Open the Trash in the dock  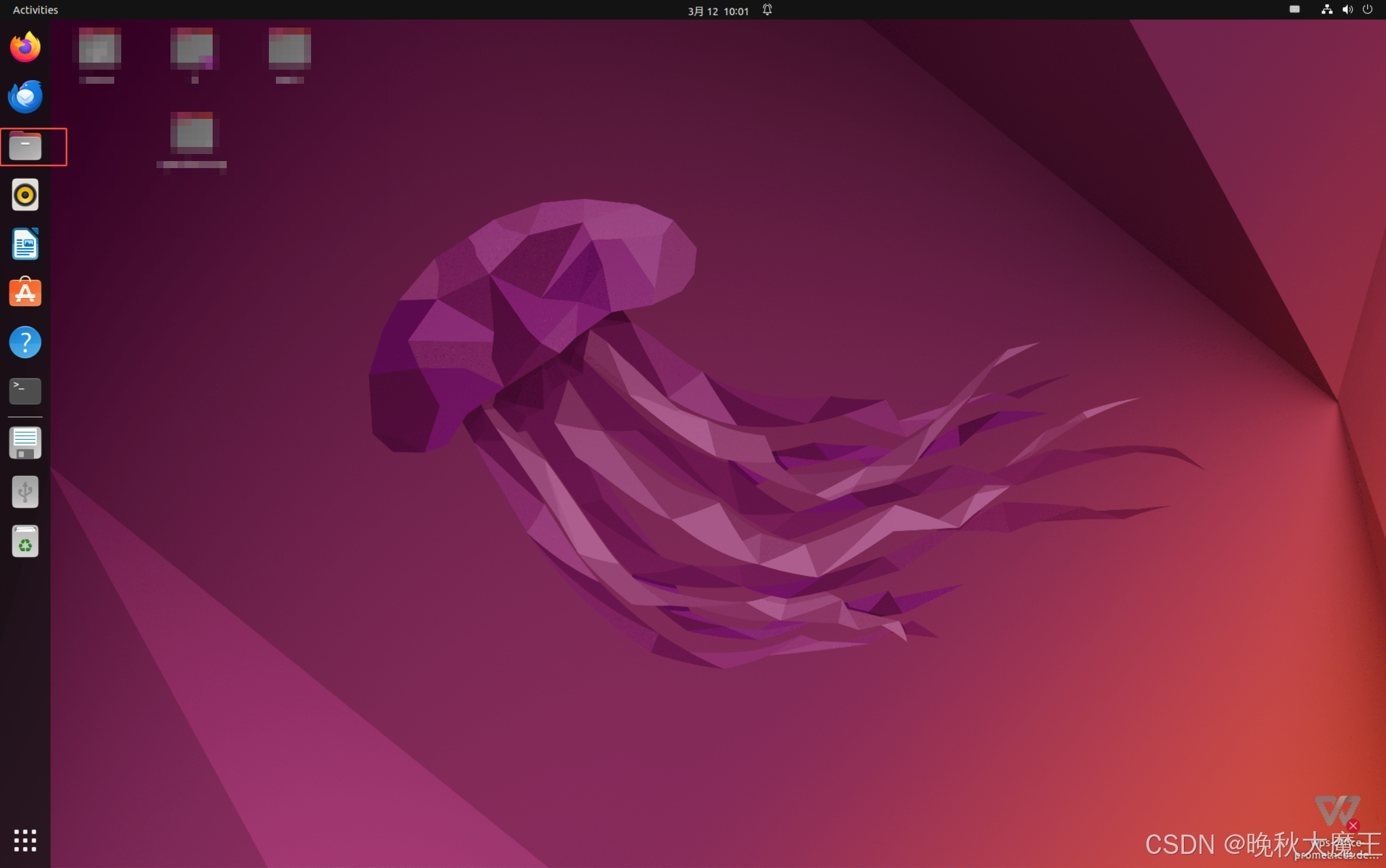tap(25, 541)
